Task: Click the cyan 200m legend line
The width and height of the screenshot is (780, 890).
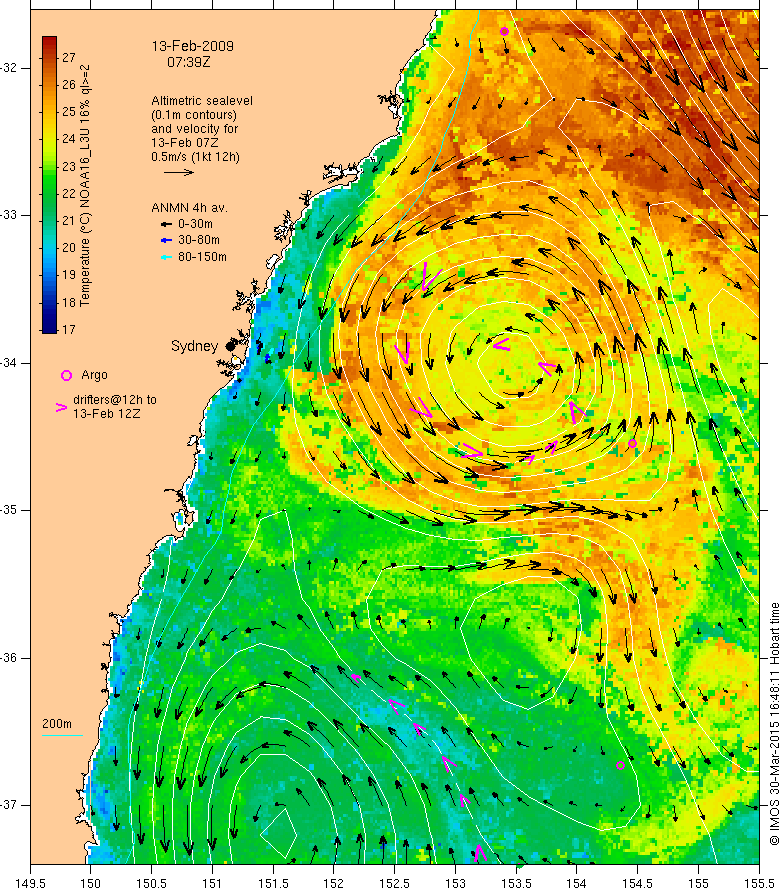Action: [62, 736]
